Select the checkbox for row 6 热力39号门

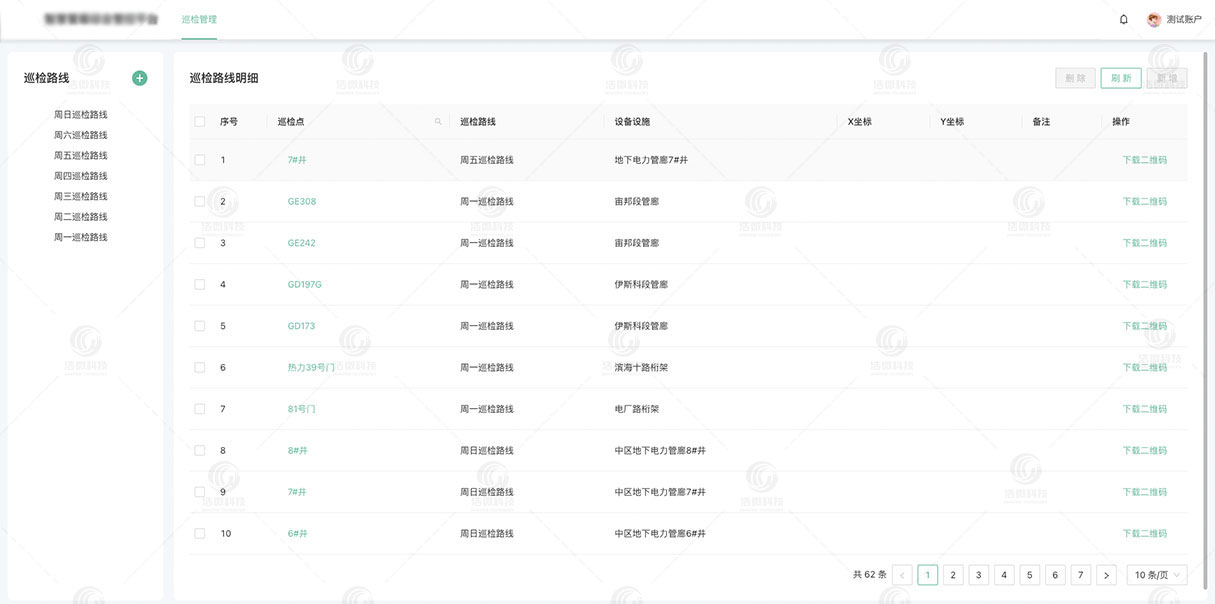coord(200,367)
